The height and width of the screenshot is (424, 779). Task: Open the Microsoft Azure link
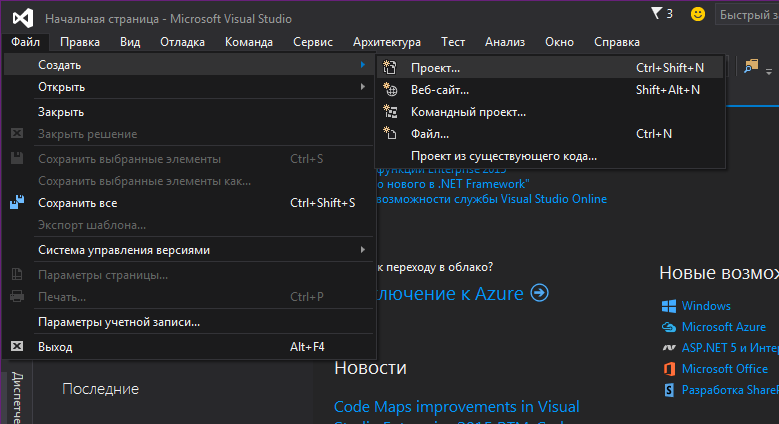(723, 327)
